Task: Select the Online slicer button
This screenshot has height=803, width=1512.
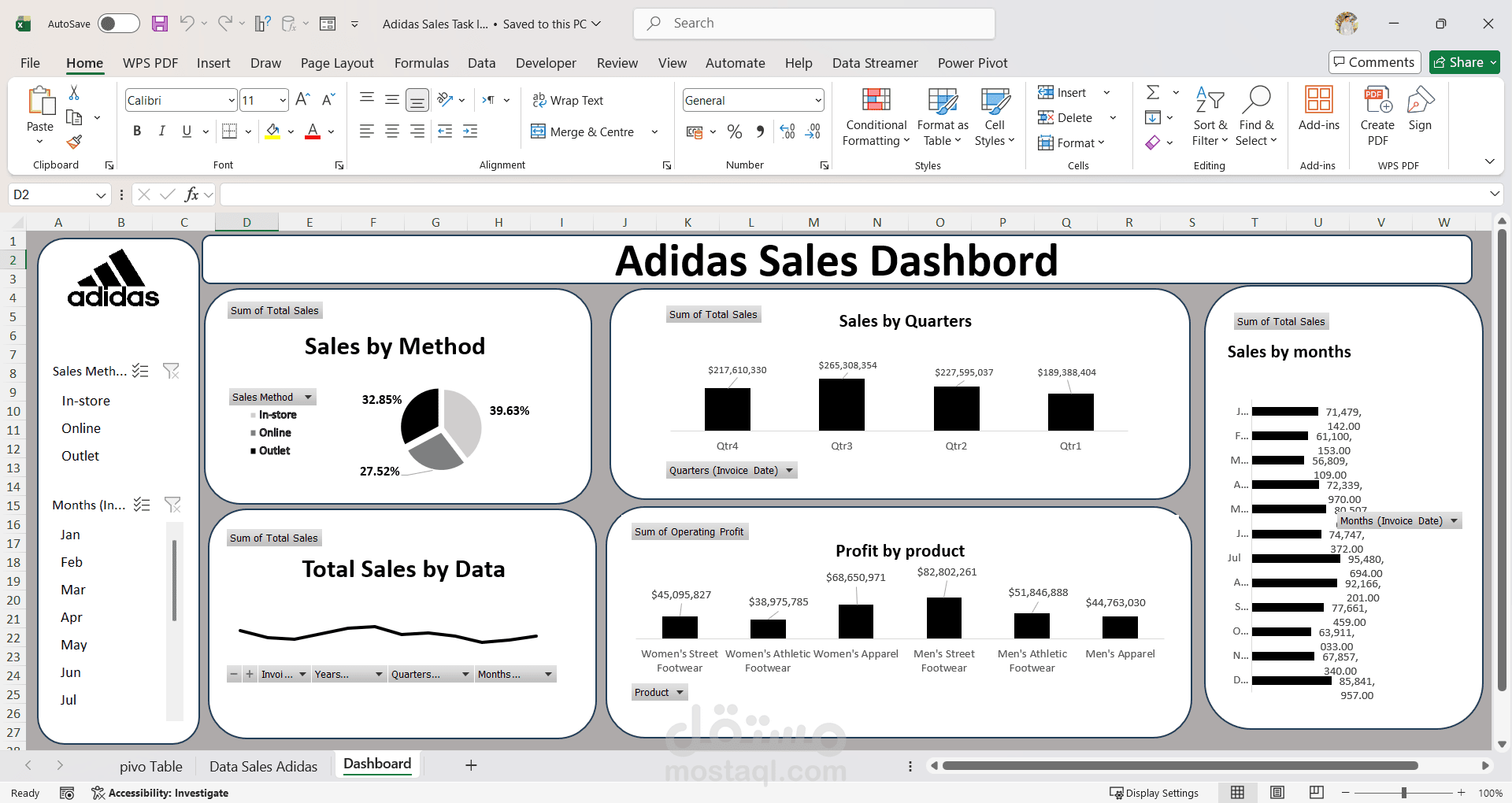Action: click(81, 428)
